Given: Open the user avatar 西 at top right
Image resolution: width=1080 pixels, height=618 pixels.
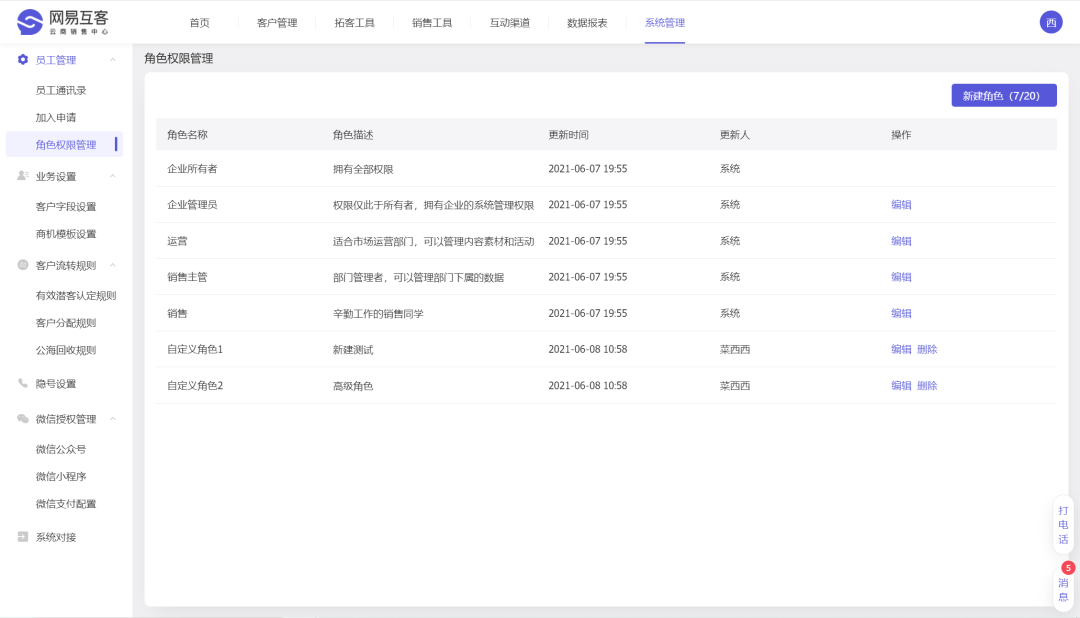Looking at the screenshot, I should pyautogui.click(x=1050, y=20).
